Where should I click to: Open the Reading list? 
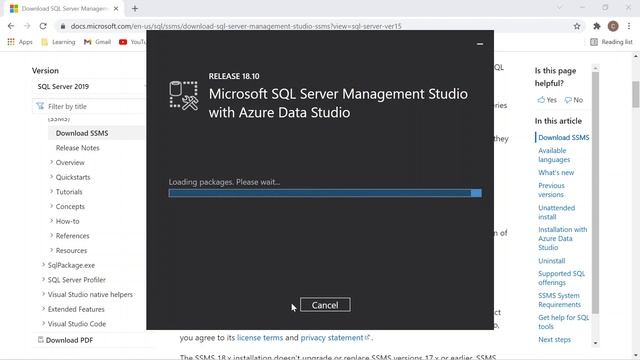(x=611, y=42)
